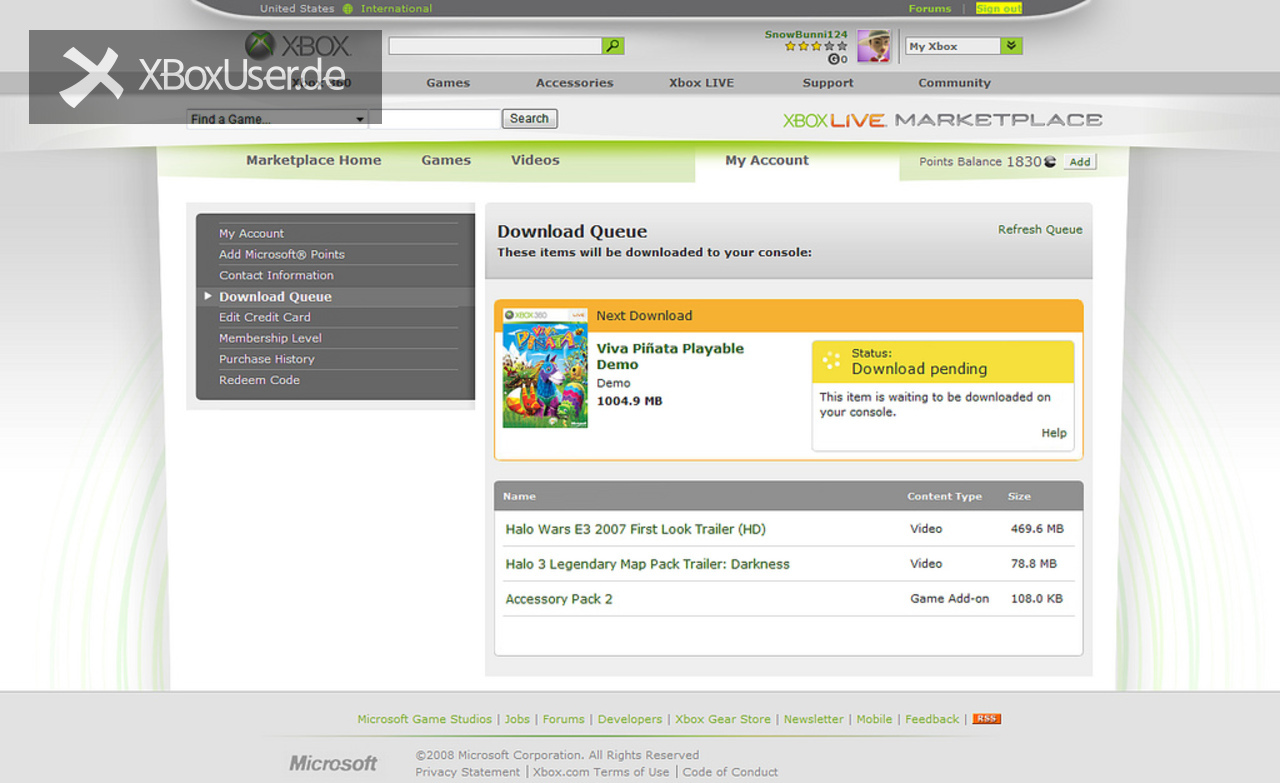Image resolution: width=1280 pixels, height=783 pixels.
Task: Click the 469.6 MB size value
Action: (1037, 529)
